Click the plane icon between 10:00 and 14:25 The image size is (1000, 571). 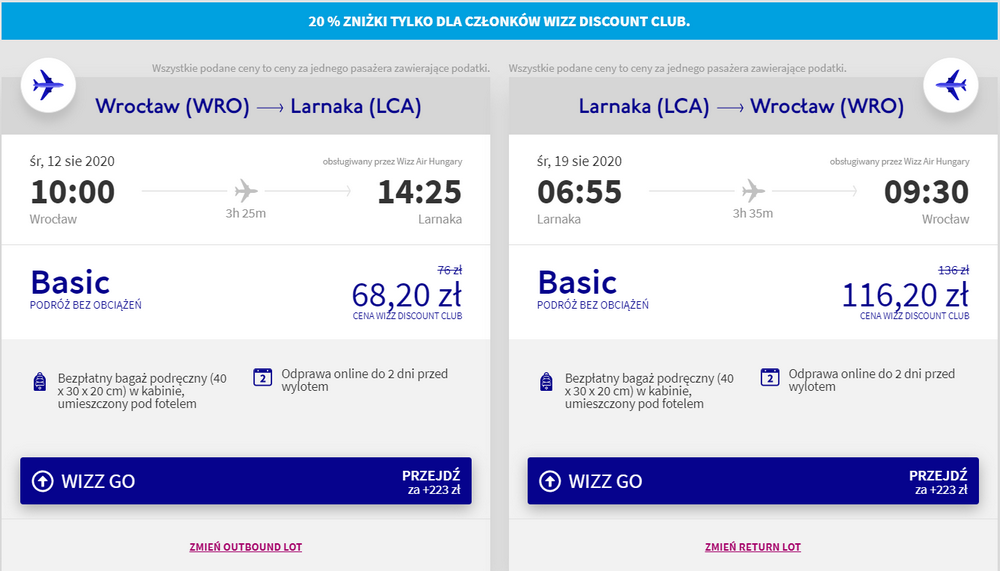coord(246,190)
